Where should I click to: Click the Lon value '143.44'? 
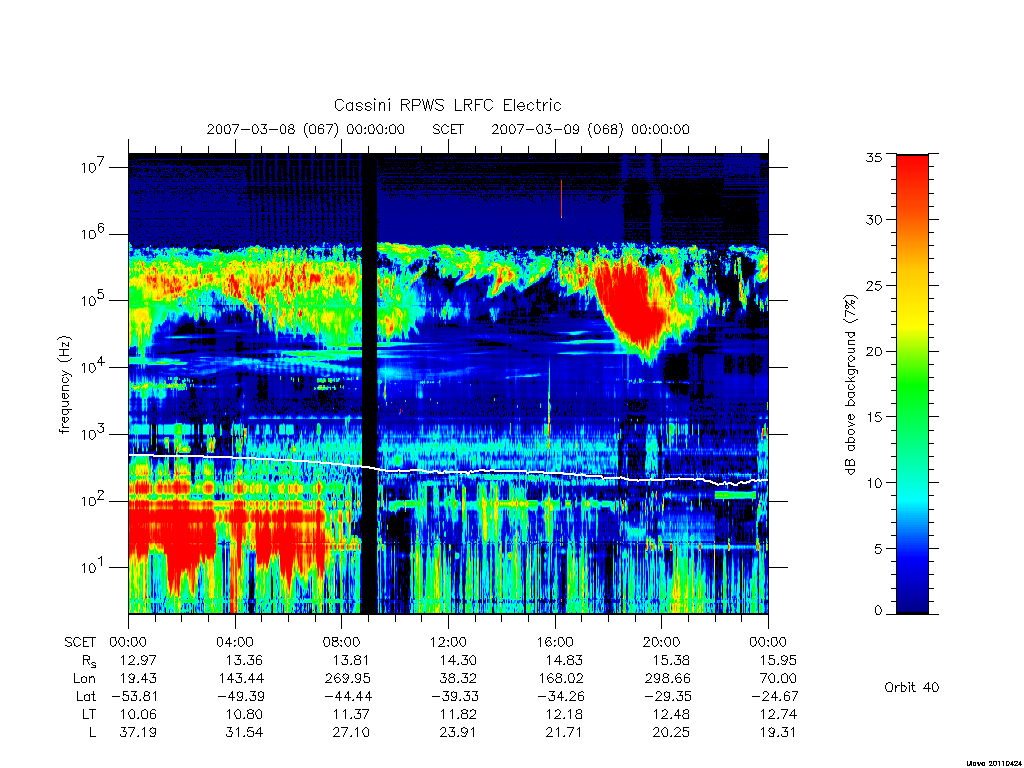(x=241, y=679)
